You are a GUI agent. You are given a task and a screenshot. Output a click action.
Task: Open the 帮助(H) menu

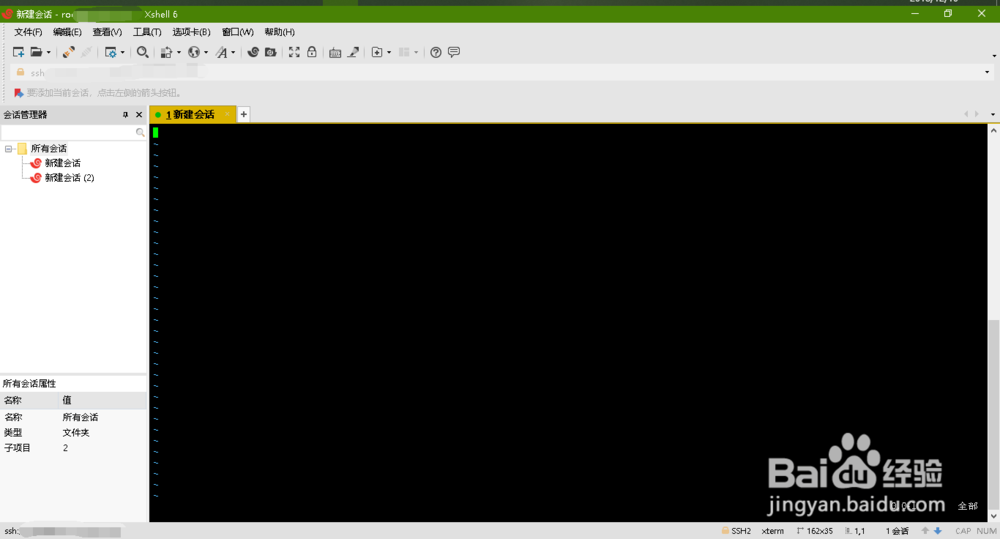[279, 32]
